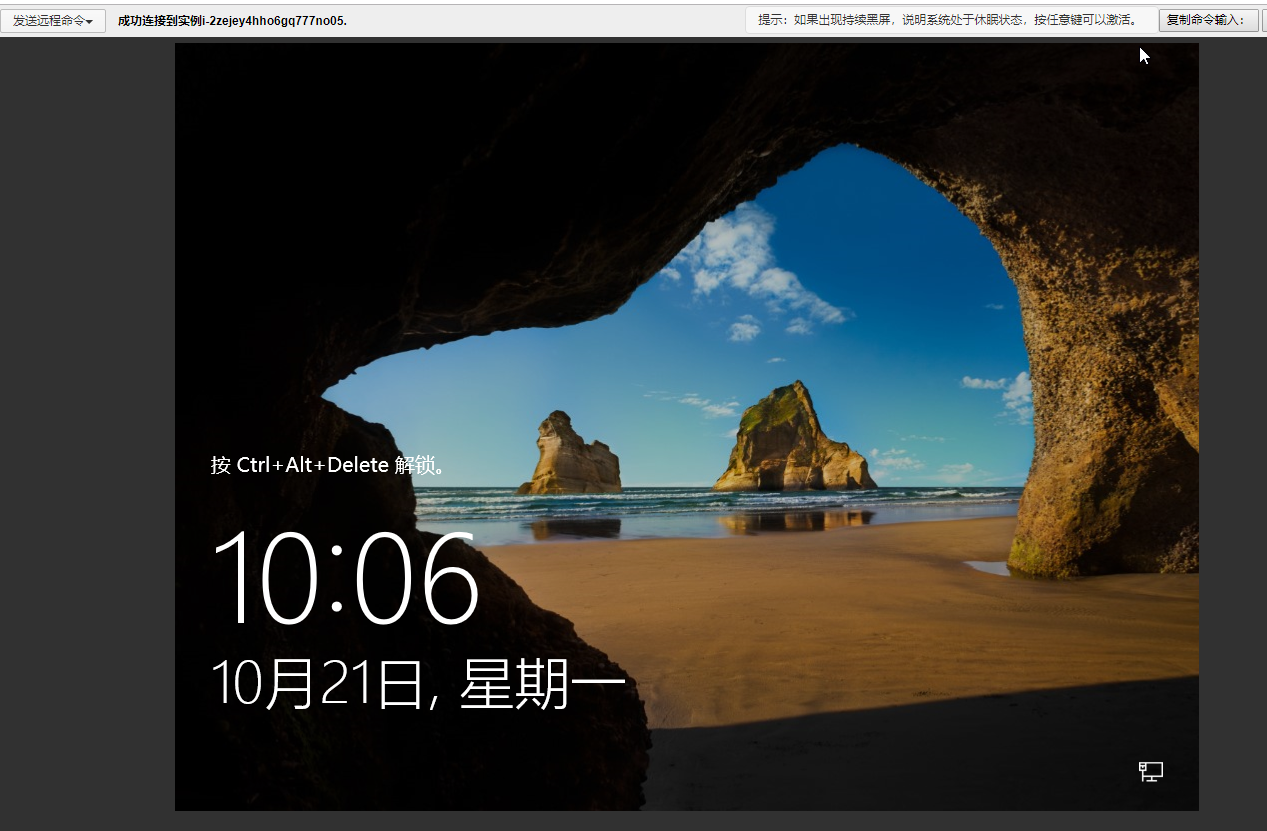This screenshot has height=831, width=1267.
Task: Click the 复制命令输入 button
Action: (1208, 21)
